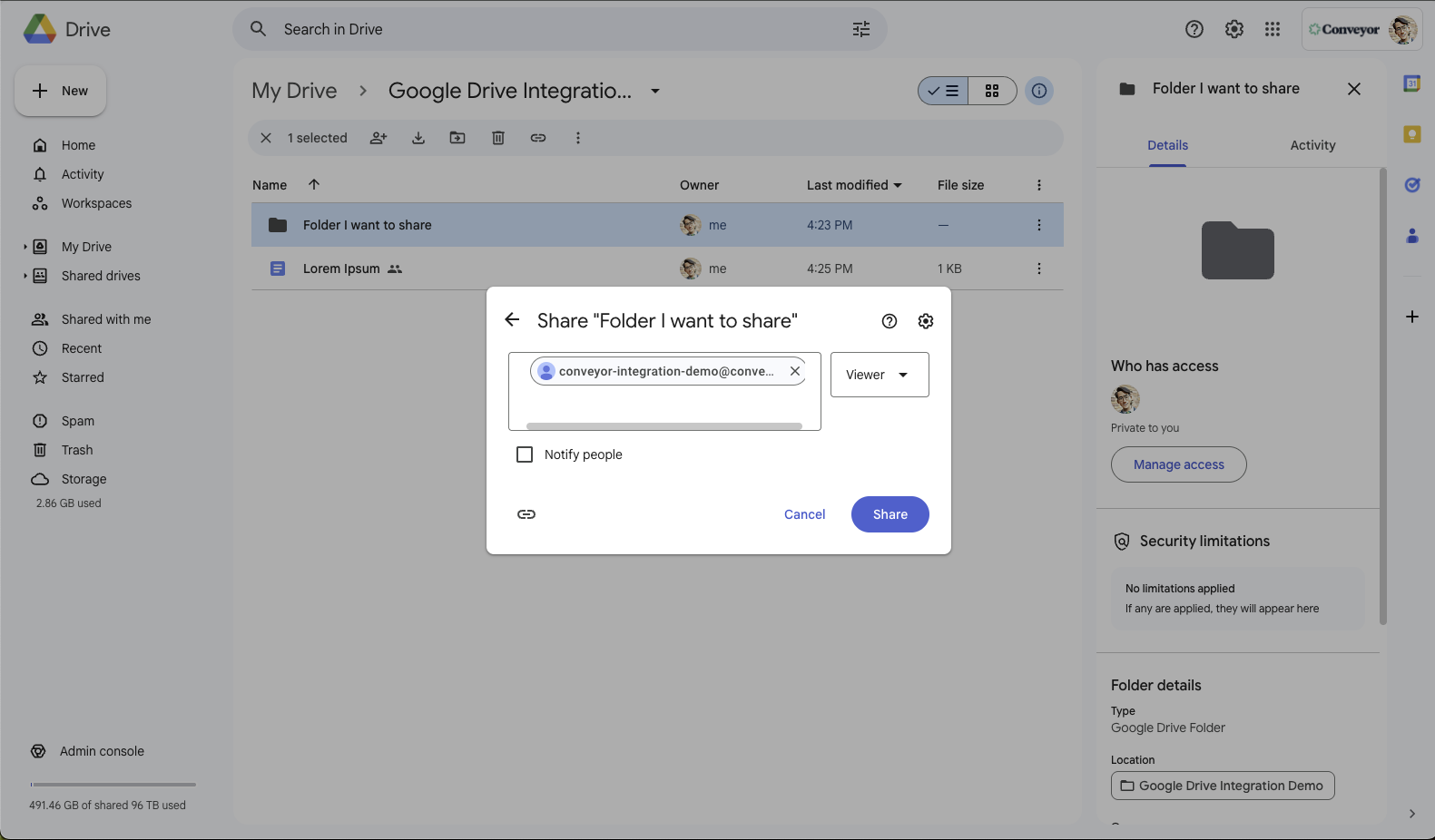Image resolution: width=1435 pixels, height=840 pixels.
Task: Click the details panel vertical scrollbar
Action: (1383, 396)
